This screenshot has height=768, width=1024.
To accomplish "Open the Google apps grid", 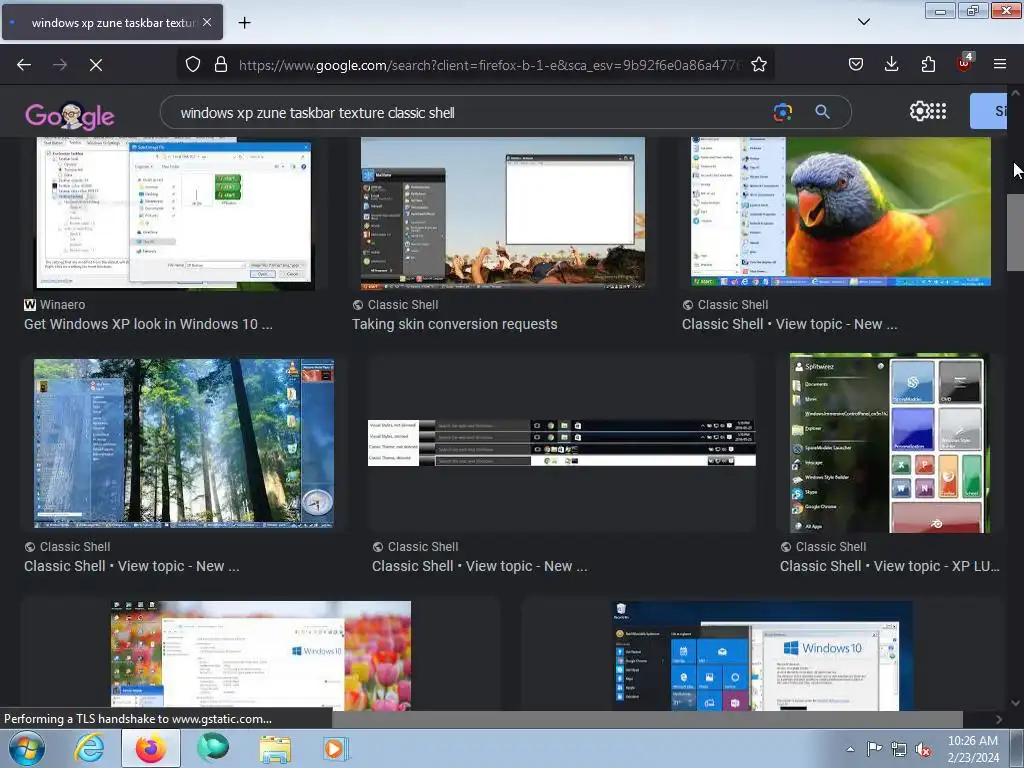I will click(938, 112).
